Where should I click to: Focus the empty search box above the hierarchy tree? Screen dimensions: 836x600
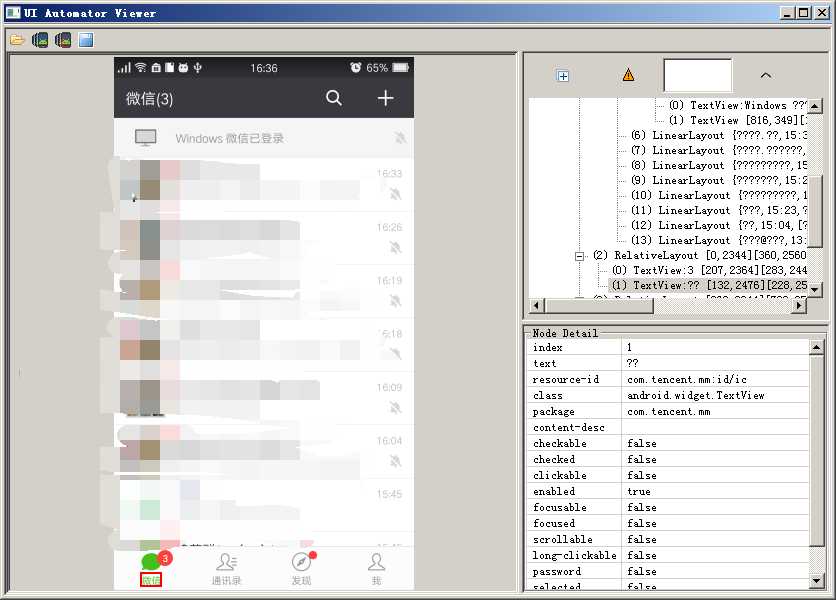pos(698,75)
